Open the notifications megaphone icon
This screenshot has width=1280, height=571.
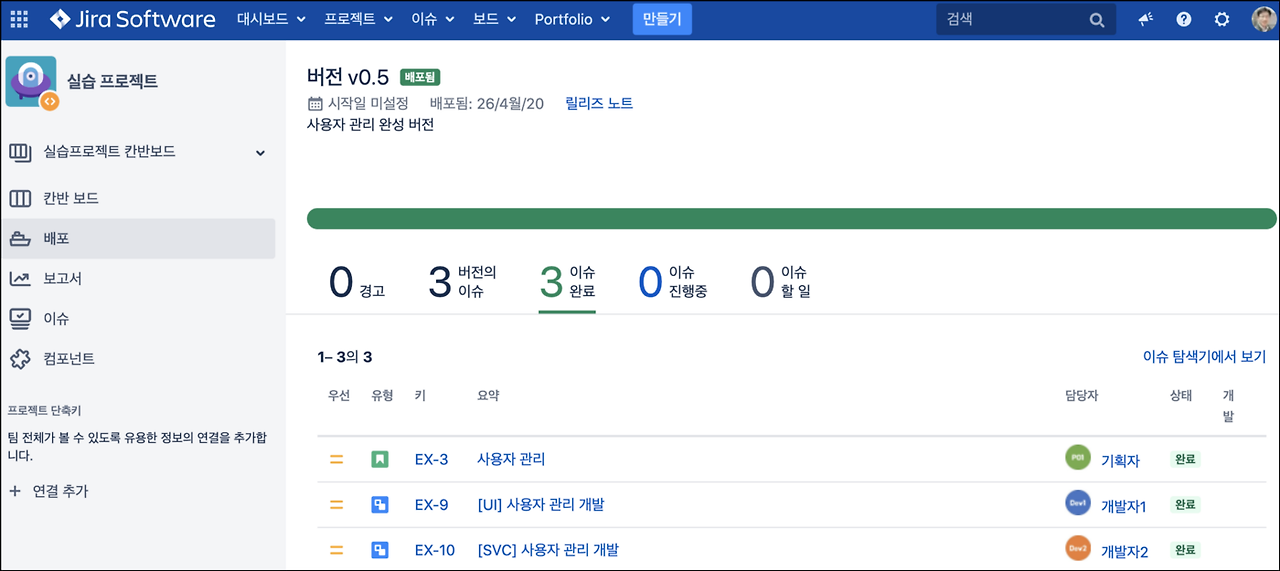point(1146,19)
